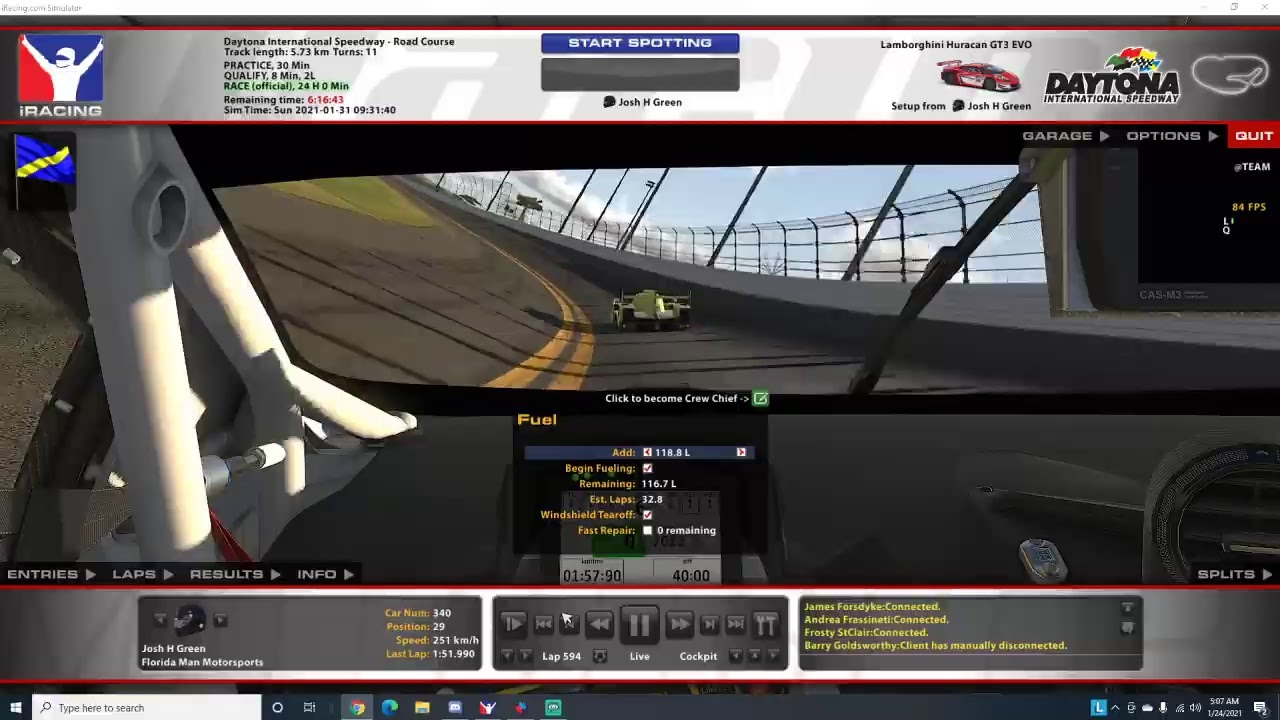
Task: Open Task View in the taskbar
Action: [309, 708]
